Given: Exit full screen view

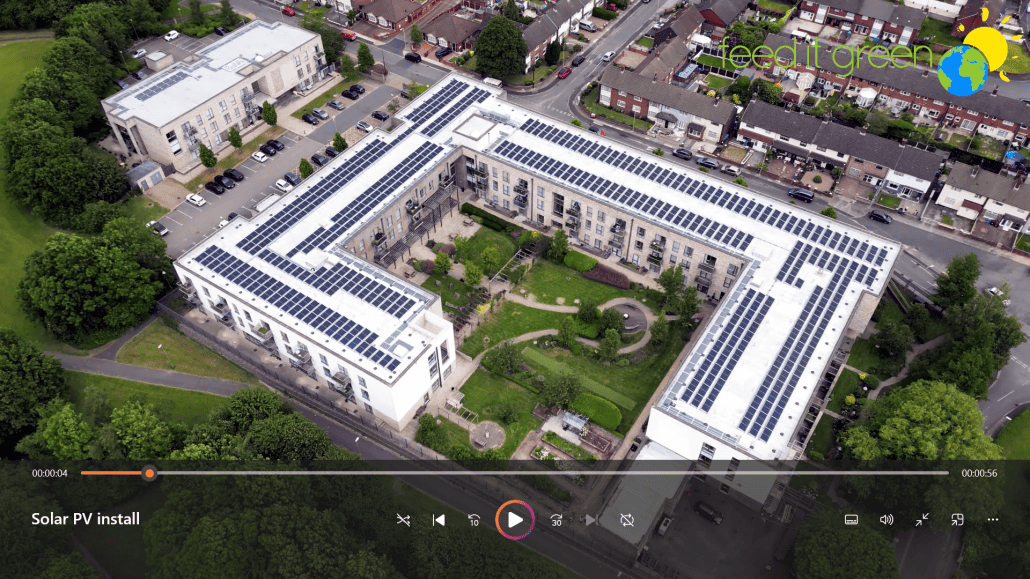Looking at the screenshot, I should click(x=921, y=520).
